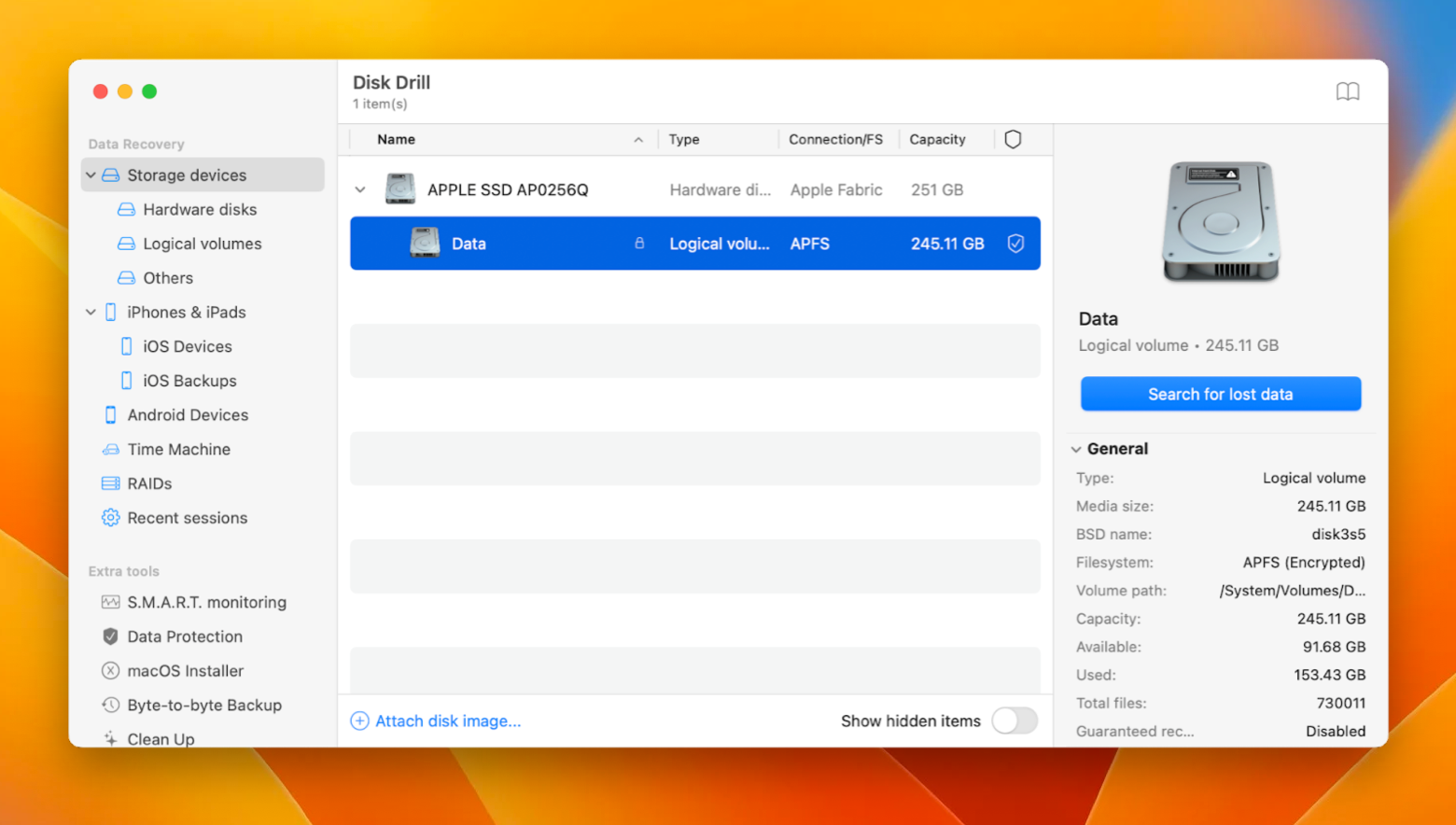Click the /System/Volumes/D... path value
The image size is (1456, 825).
click(x=1292, y=591)
